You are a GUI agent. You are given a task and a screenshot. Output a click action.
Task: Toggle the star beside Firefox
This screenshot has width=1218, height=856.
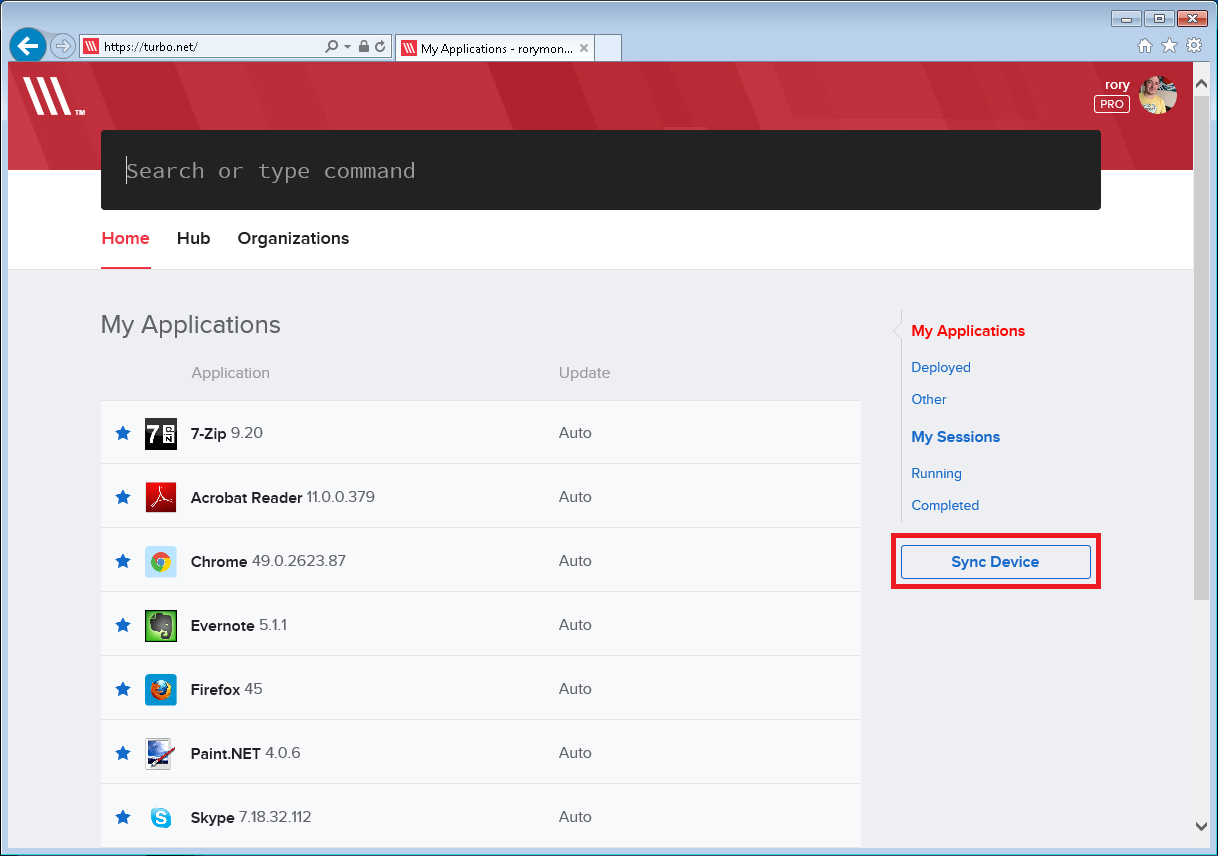point(123,689)
